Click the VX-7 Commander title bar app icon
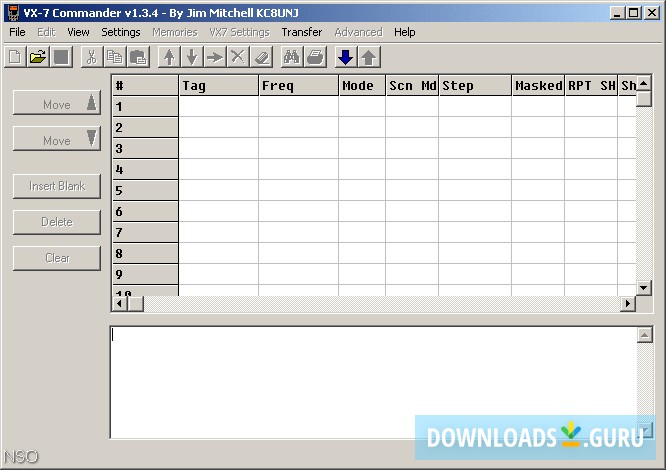Image resolution: width=666 pixels, height=470 pixels. (x=13, y=13)
